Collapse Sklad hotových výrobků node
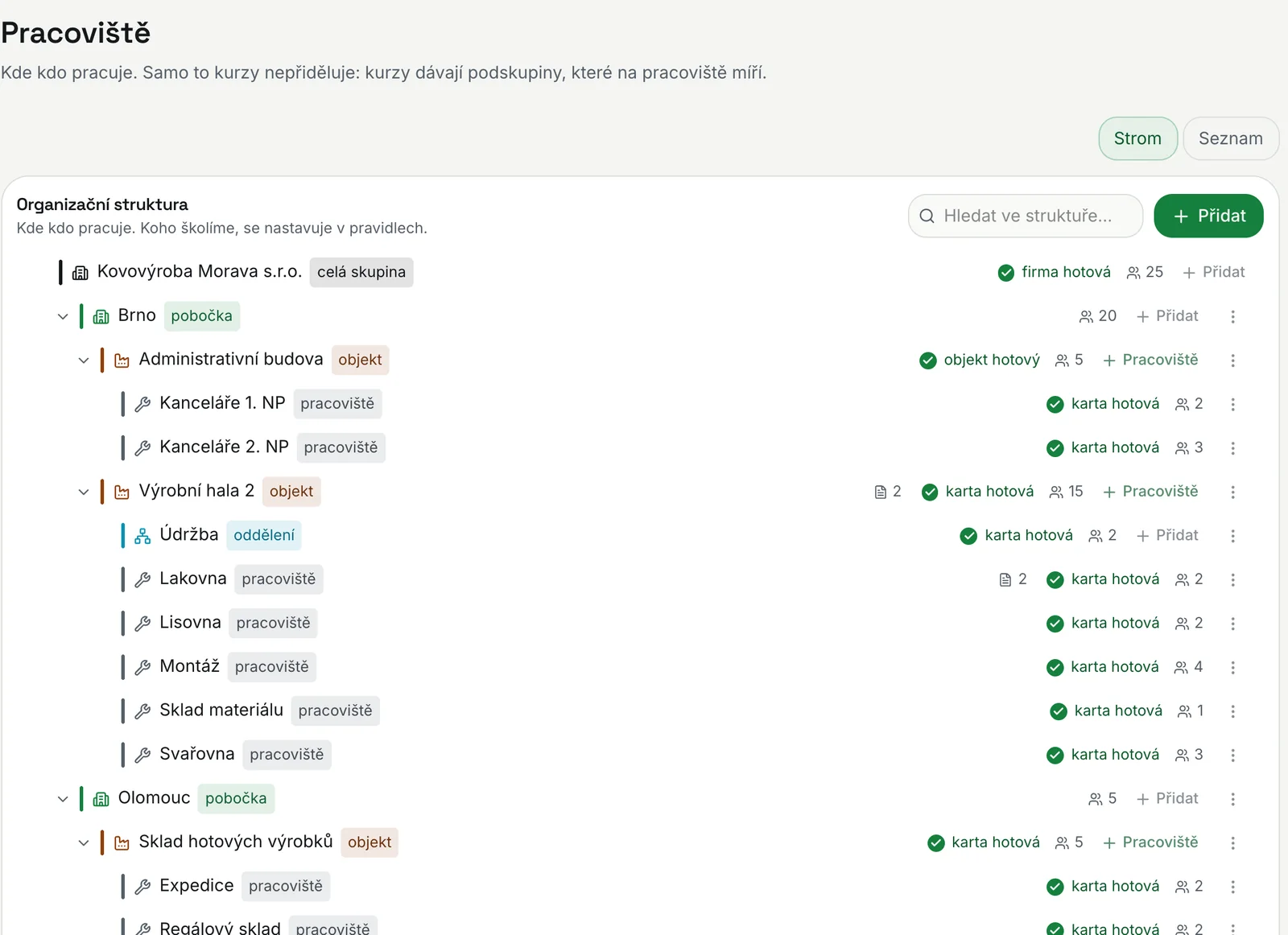The width and height of the screenshot is (1288, 935). click(x=84, y=842)
